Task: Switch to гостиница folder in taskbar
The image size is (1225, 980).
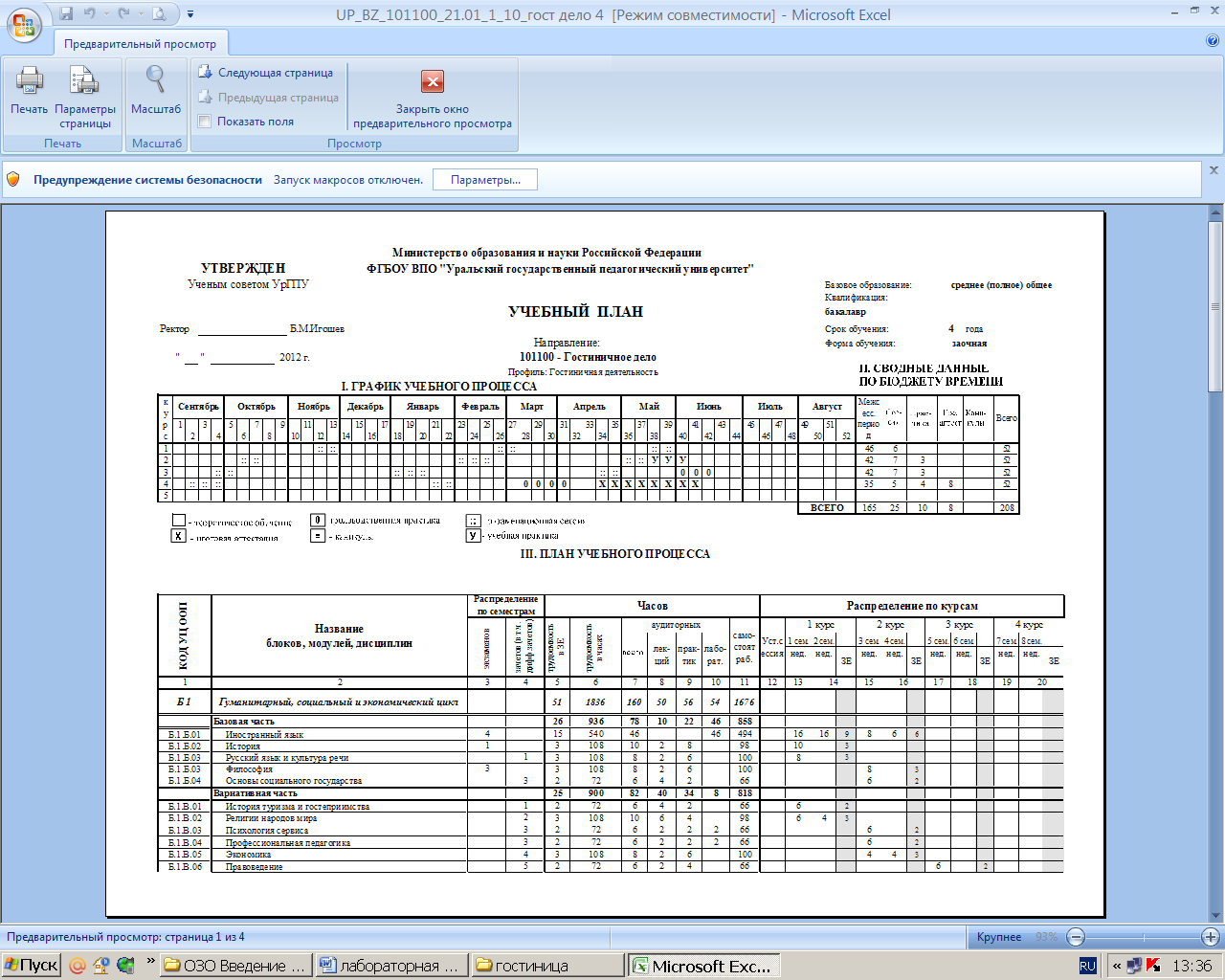Action: 546,966
